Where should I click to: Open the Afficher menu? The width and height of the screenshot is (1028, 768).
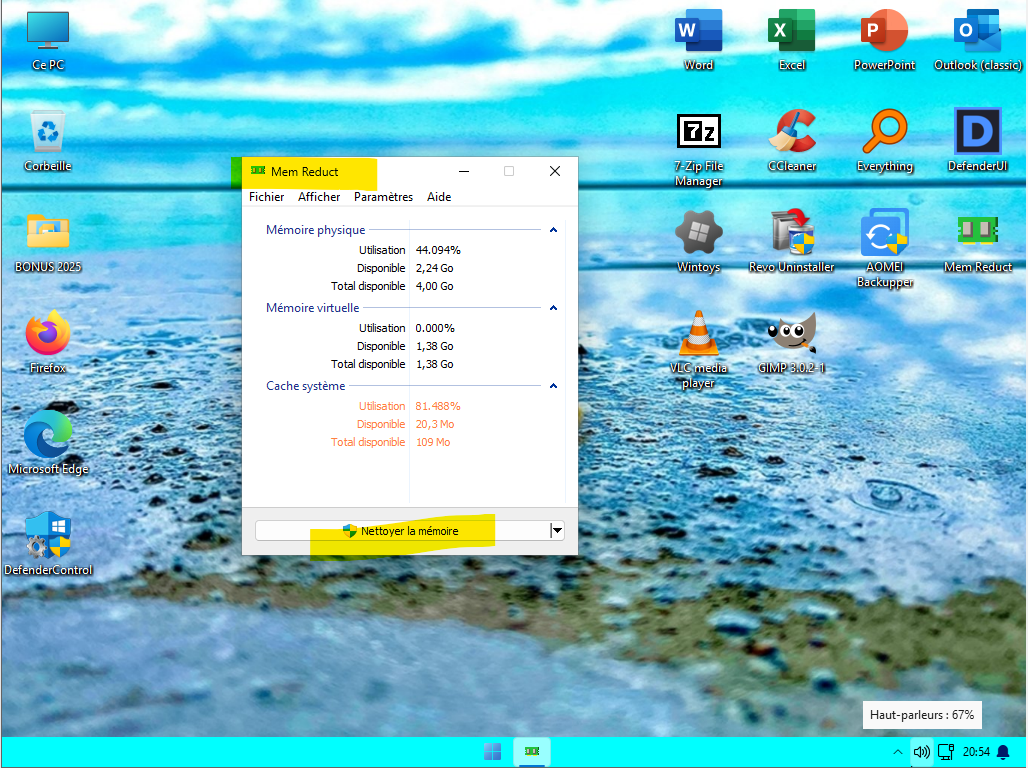(x=319, y=197)
